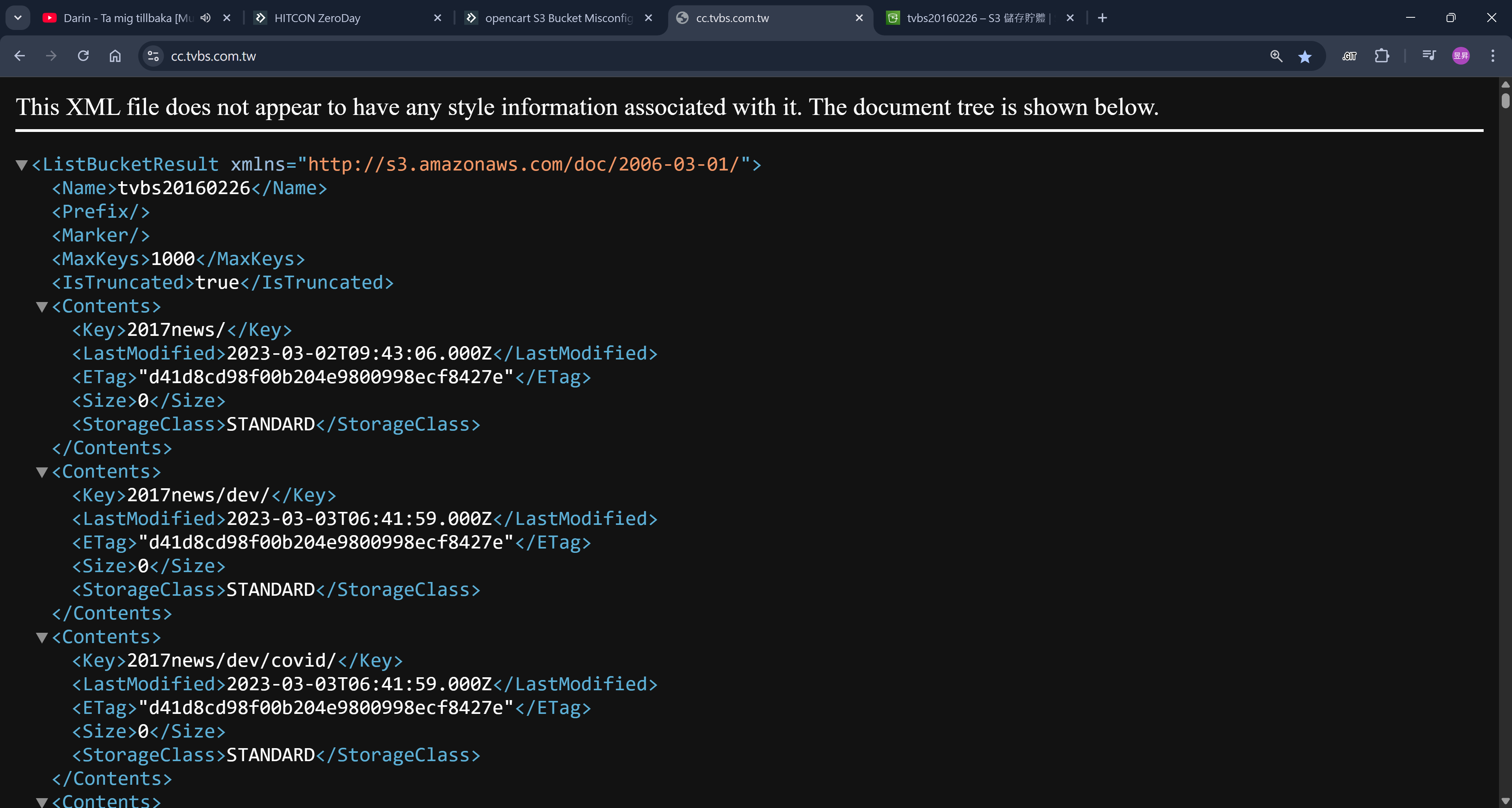This screenshot has height=808, width=1512.
Task: Select the cc.tvbs.com.tw tab
Action: [x=770, y=18]
